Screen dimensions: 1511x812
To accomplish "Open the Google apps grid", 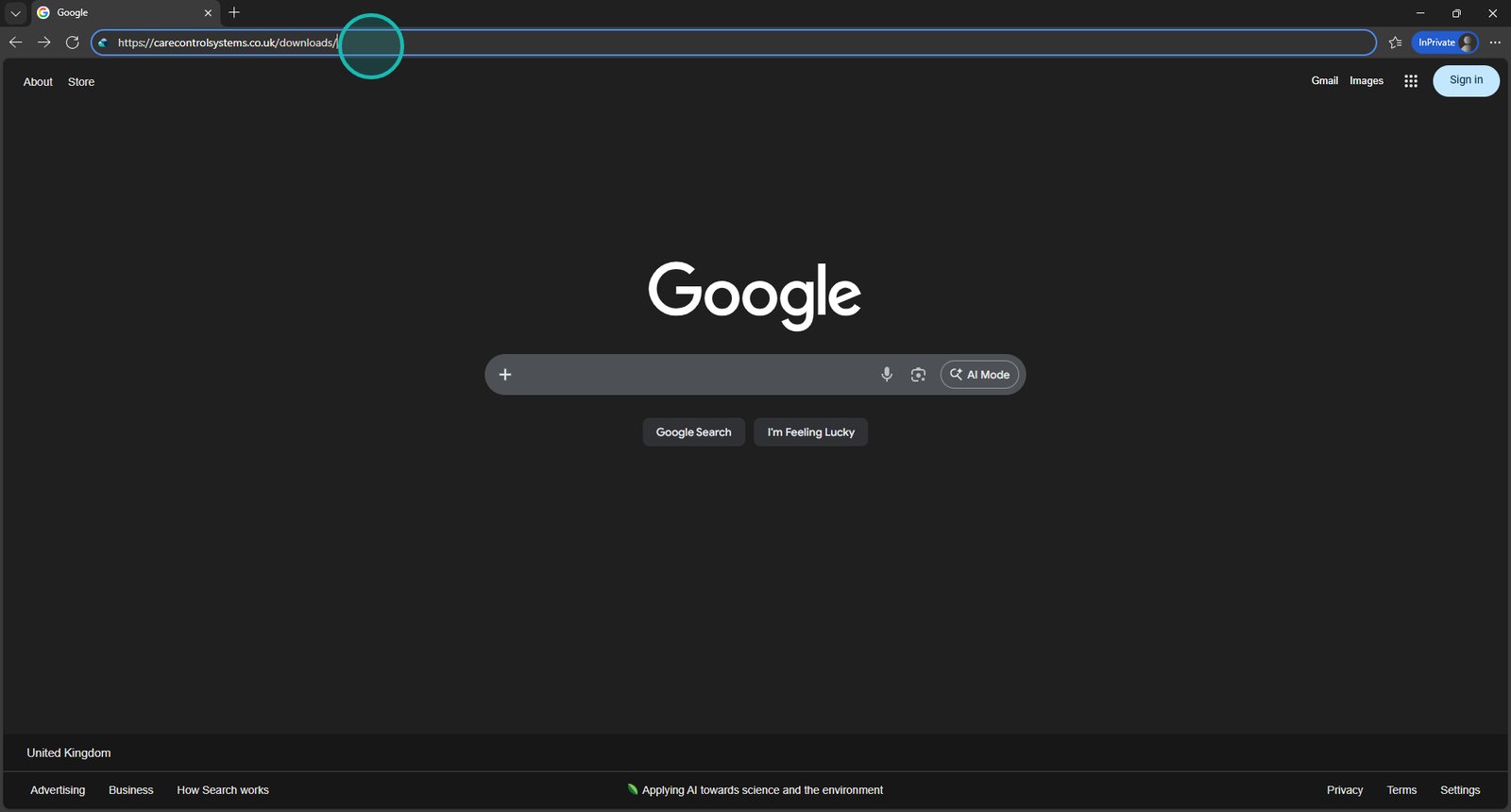I will pos(1411,81).
